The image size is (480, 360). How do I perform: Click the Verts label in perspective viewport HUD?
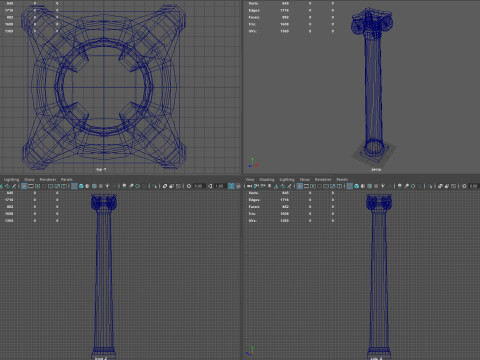[x=253, y=3]
